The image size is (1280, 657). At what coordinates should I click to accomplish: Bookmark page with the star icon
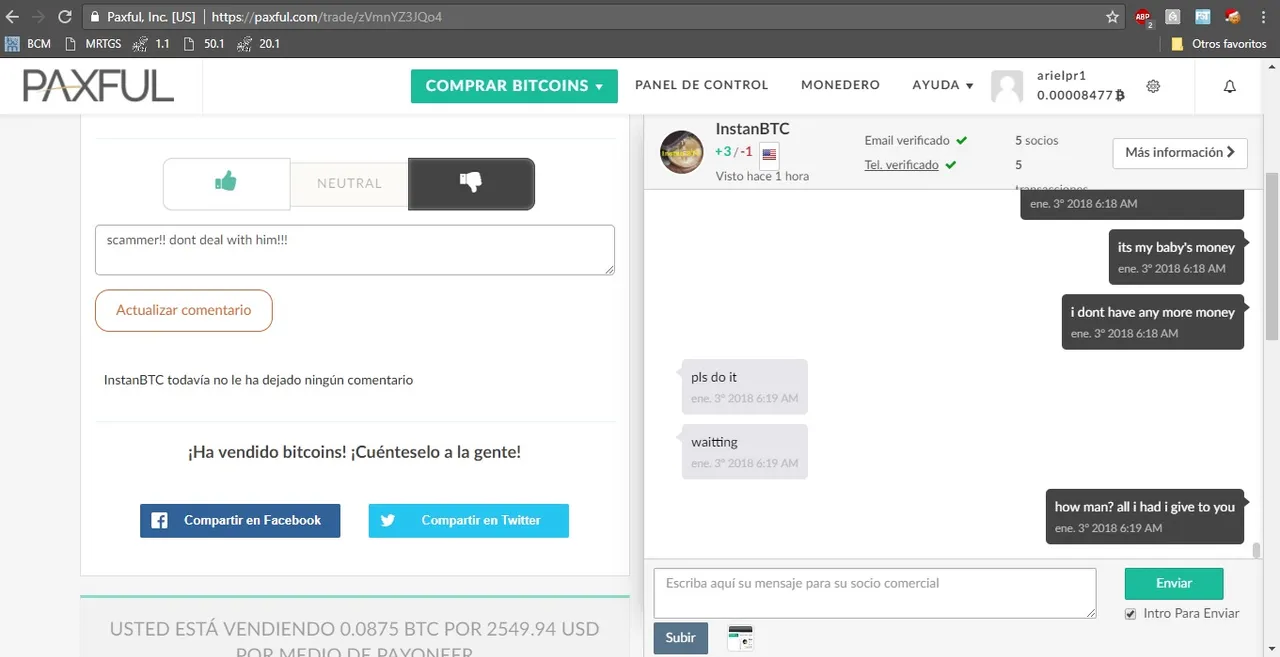point(1112,17)
